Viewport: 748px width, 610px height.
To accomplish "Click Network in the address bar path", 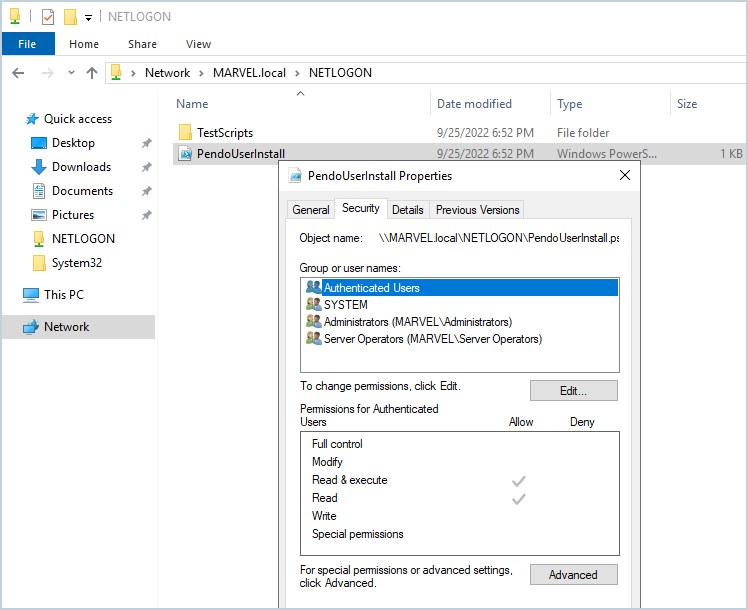I will coord(167,73).
